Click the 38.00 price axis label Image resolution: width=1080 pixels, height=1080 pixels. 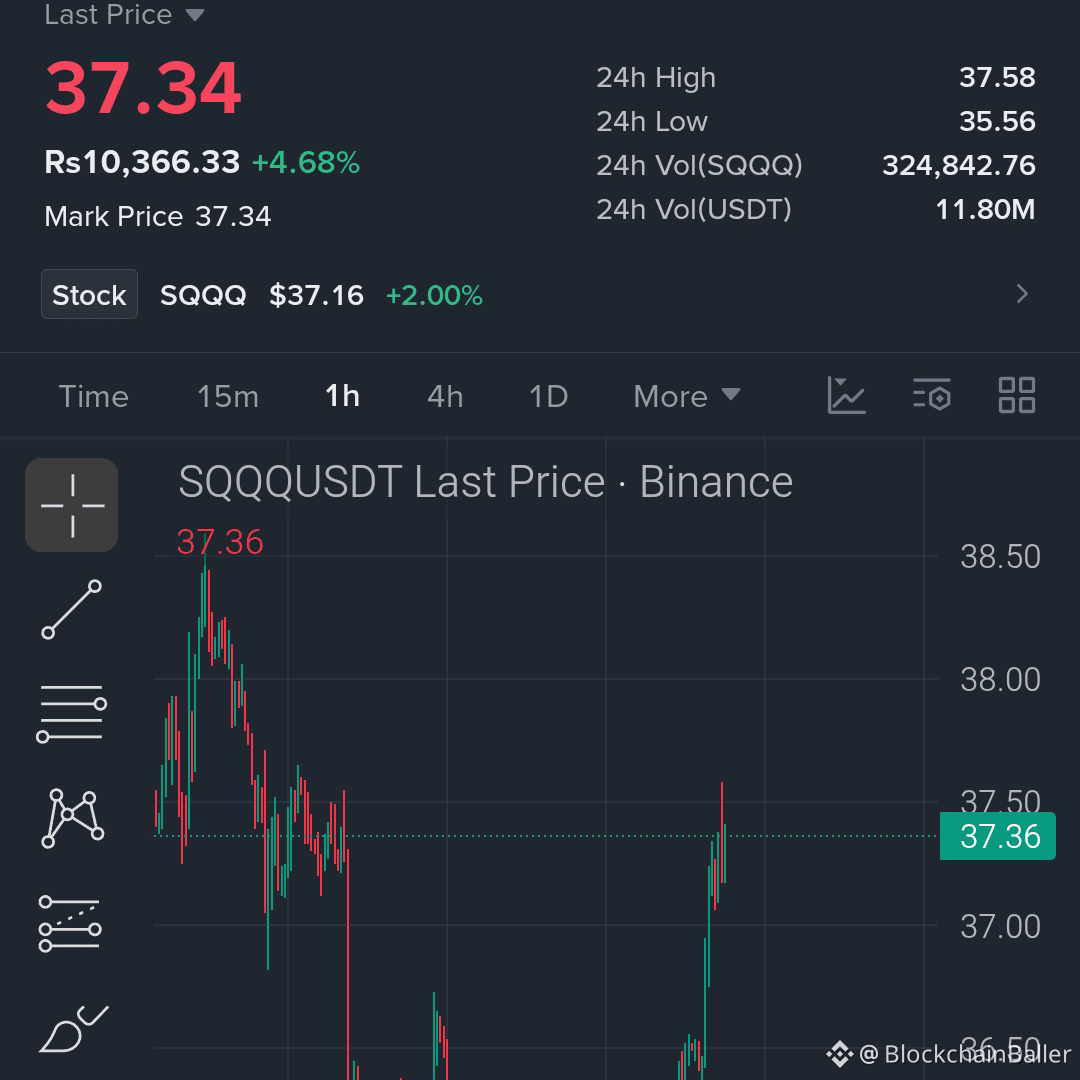(x=1000, y=680)
